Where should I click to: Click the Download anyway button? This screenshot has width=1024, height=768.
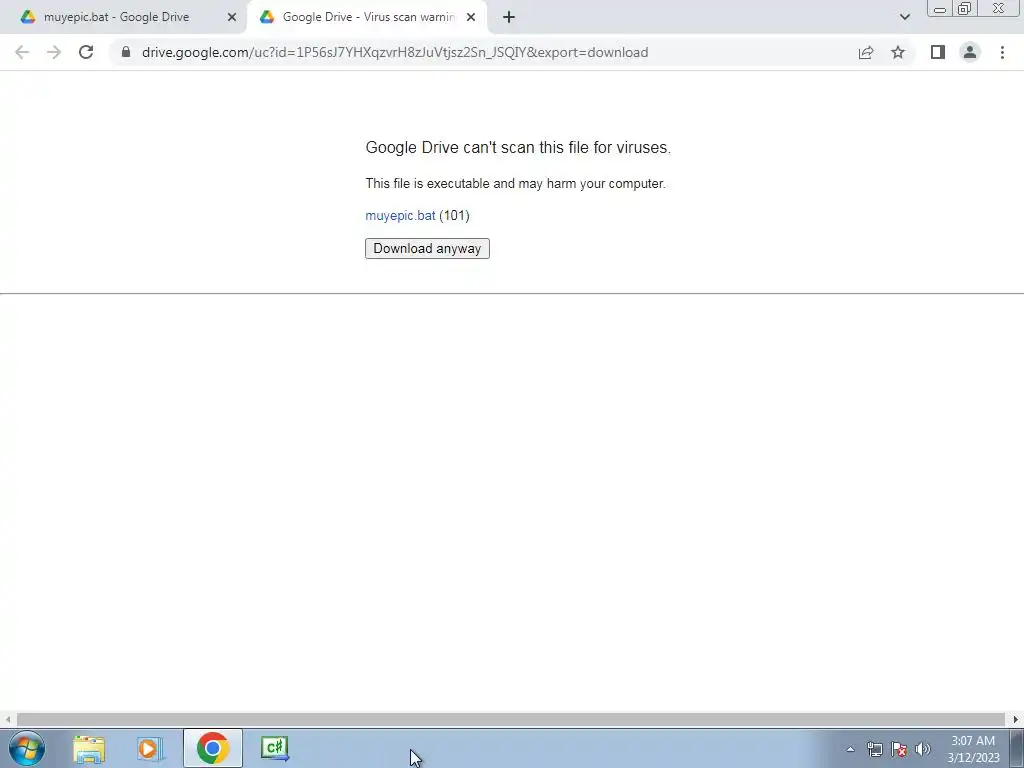click(x=427, y=248)
